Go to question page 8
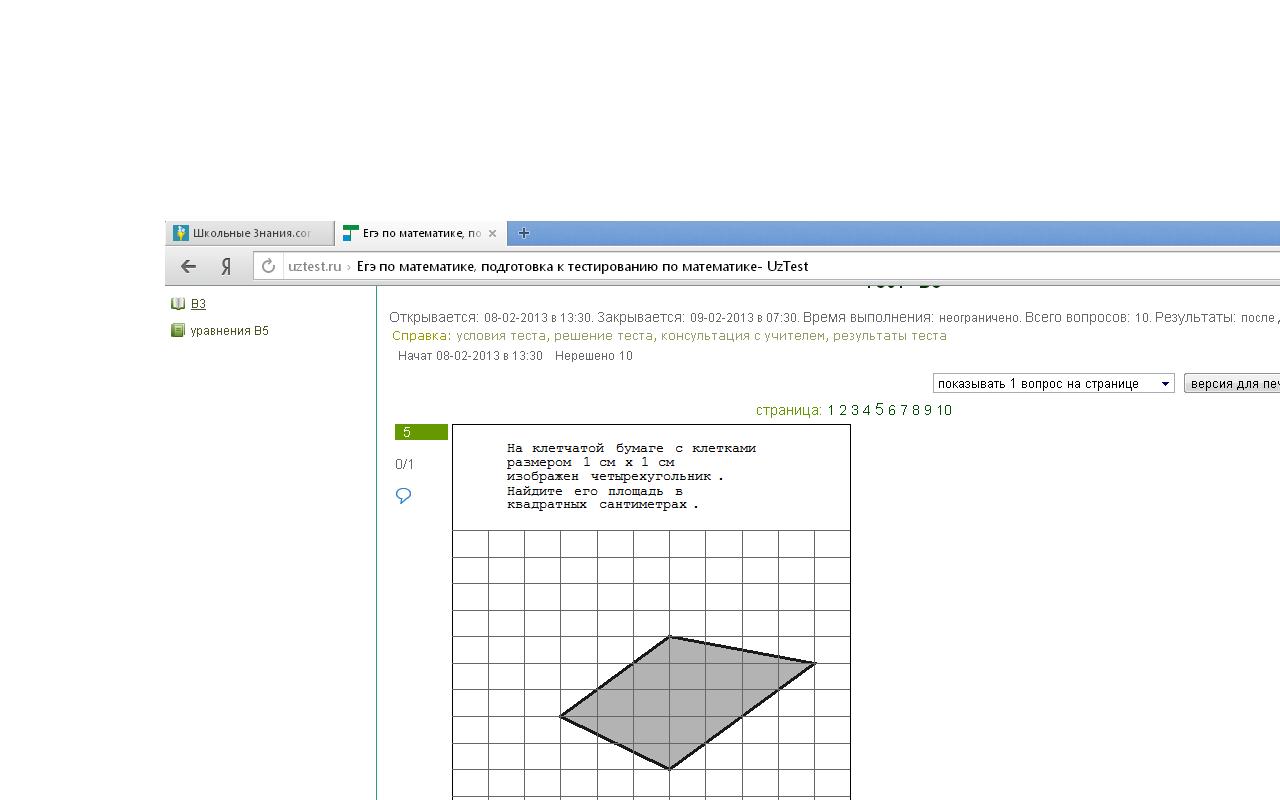The image size is (1280, 800). tap(916, 410)
